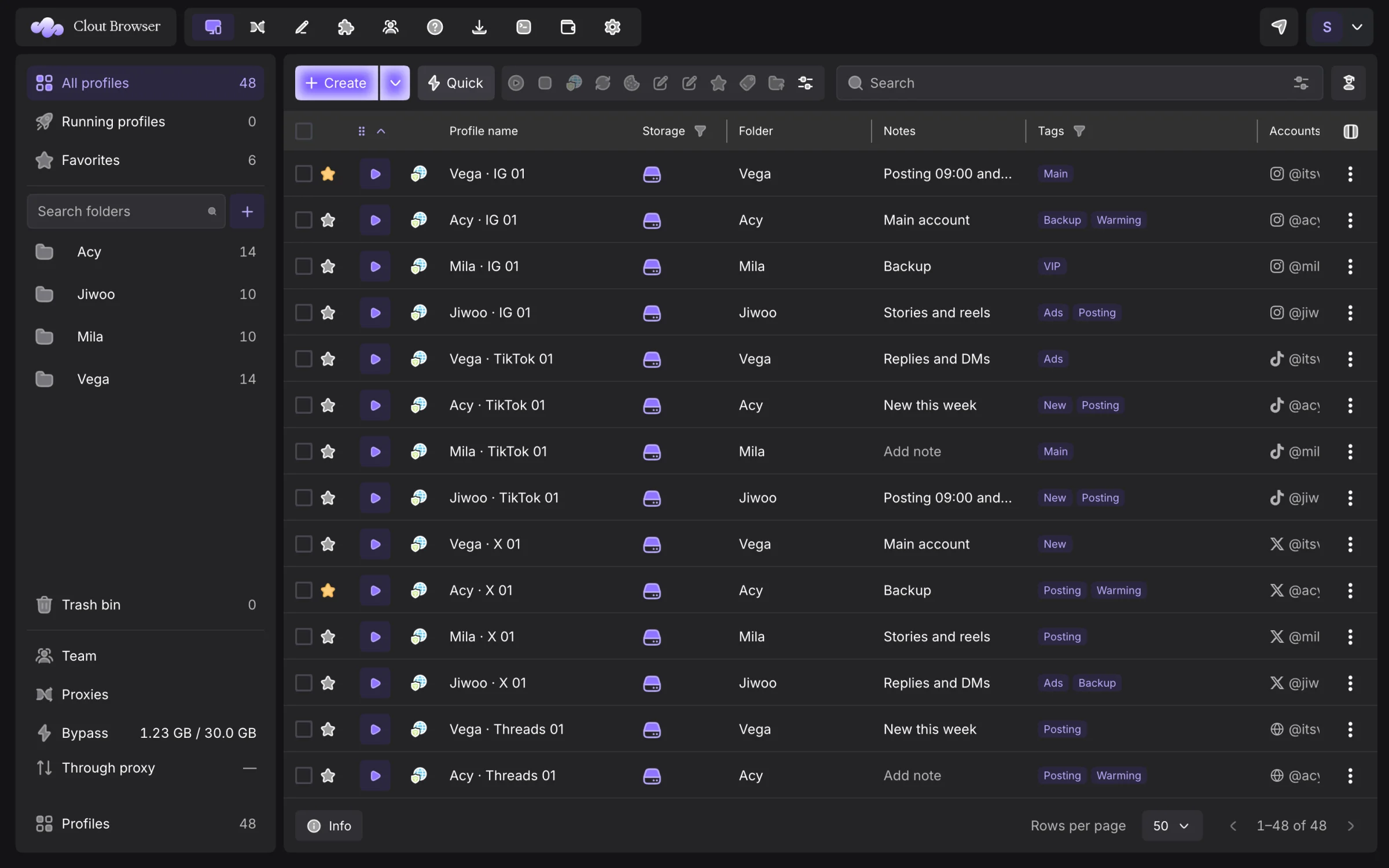Click the run profiles play toolbar icon
The image size is (1389, 868).
pos(516,83)
